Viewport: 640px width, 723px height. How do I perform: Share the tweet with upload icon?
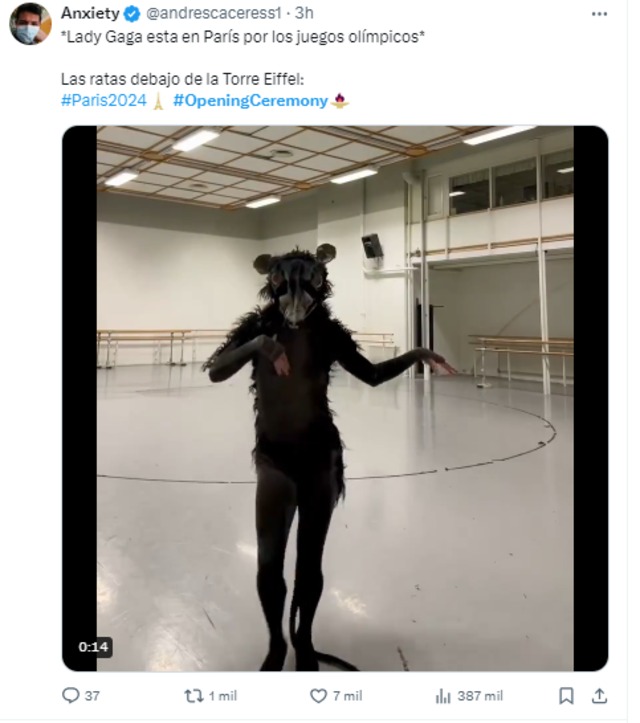[x=599, y=696]
